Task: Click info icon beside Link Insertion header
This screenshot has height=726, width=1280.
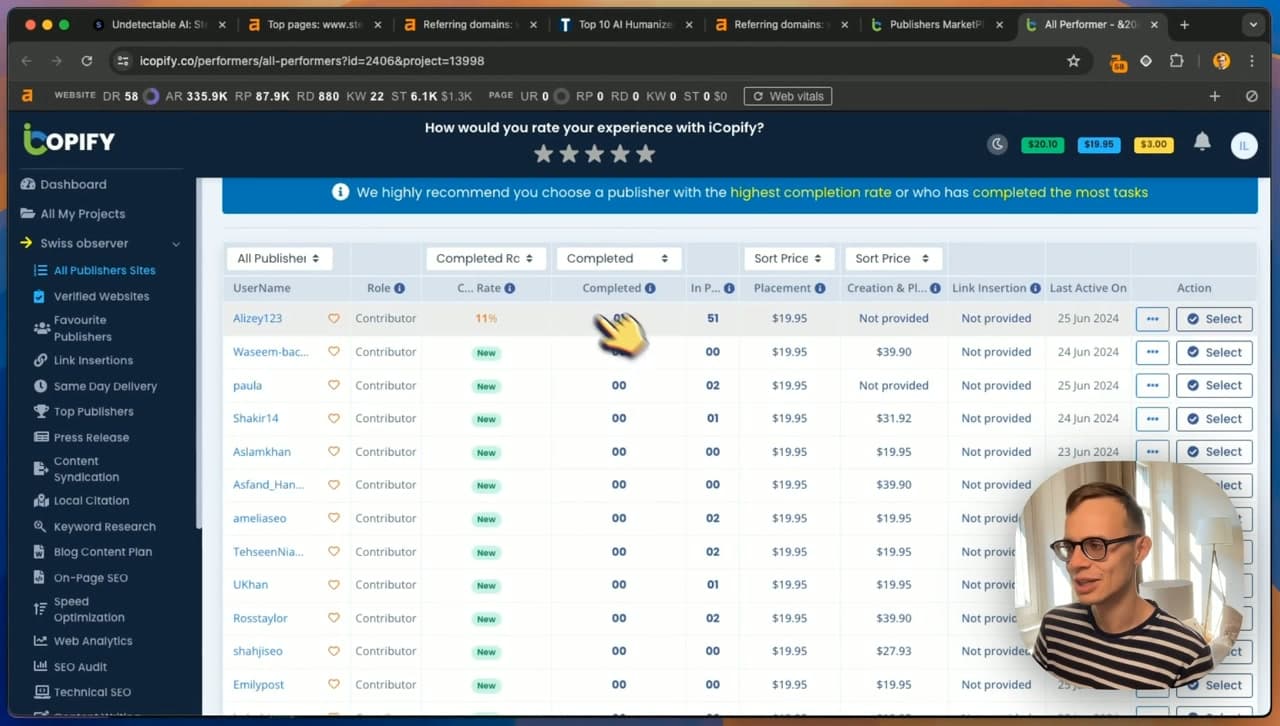Action: coord(1035,288)
